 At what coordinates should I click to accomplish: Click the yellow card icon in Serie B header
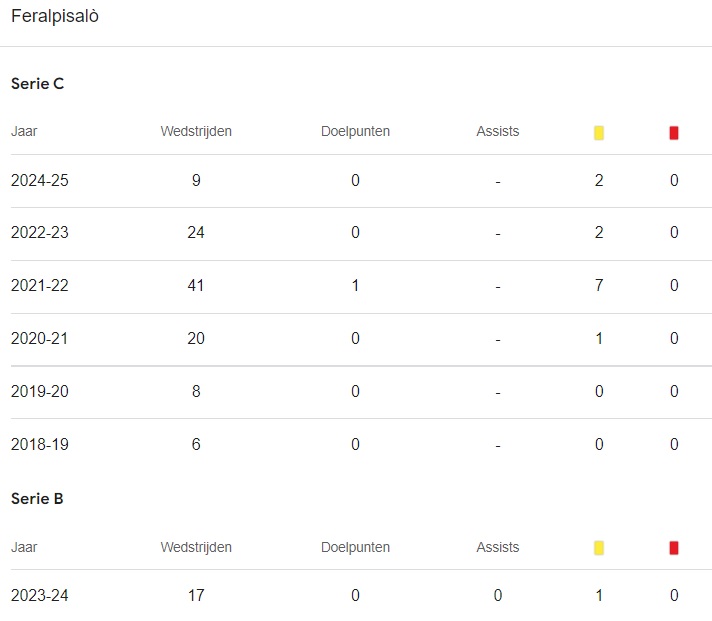pyautogui.click(x=599, y=547)
